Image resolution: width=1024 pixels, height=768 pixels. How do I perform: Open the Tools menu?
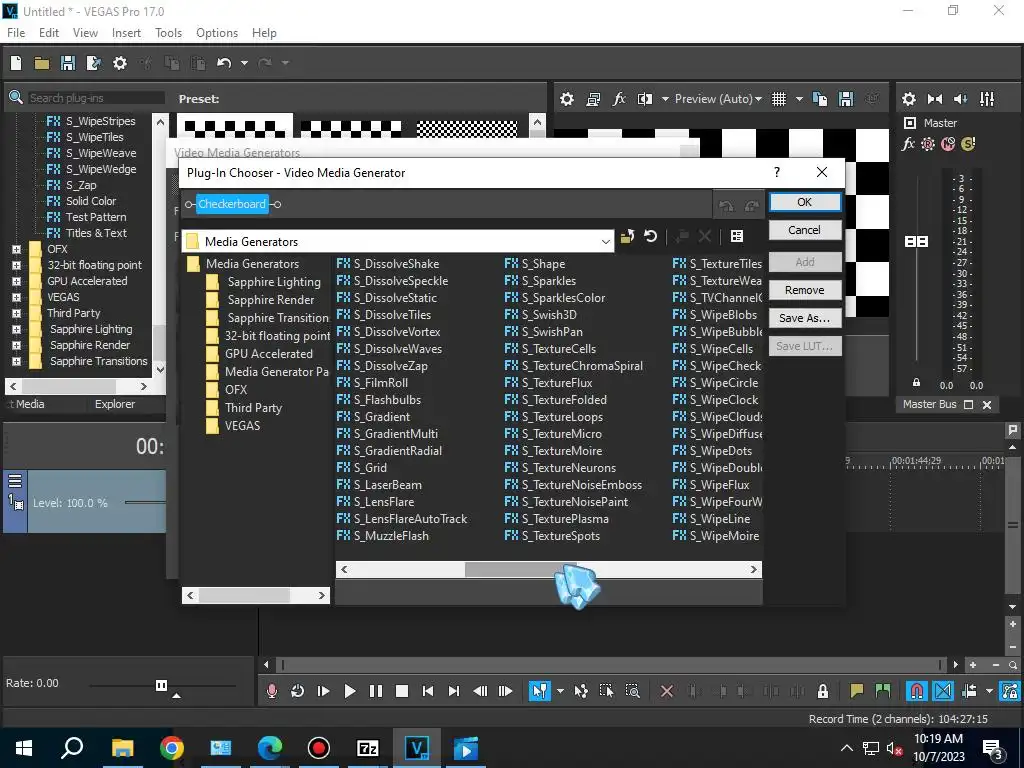point(168,33)
